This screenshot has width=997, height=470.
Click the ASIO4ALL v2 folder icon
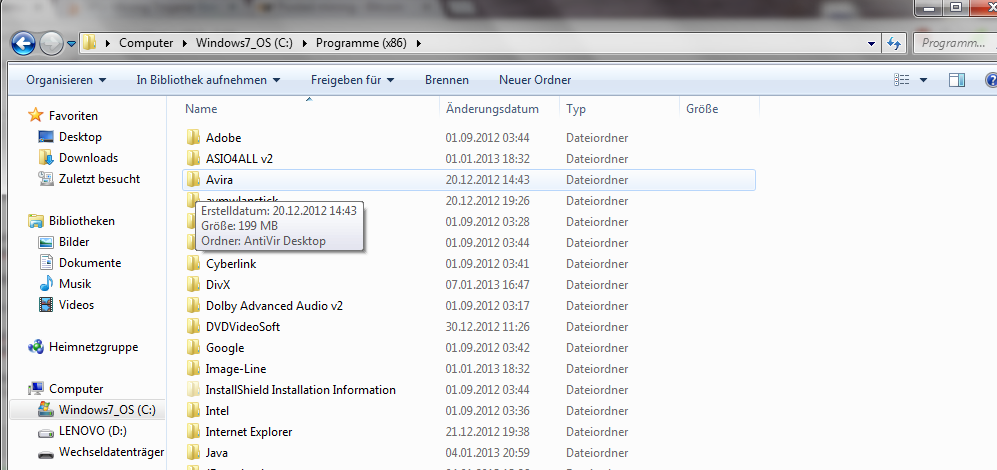(193, 158)
